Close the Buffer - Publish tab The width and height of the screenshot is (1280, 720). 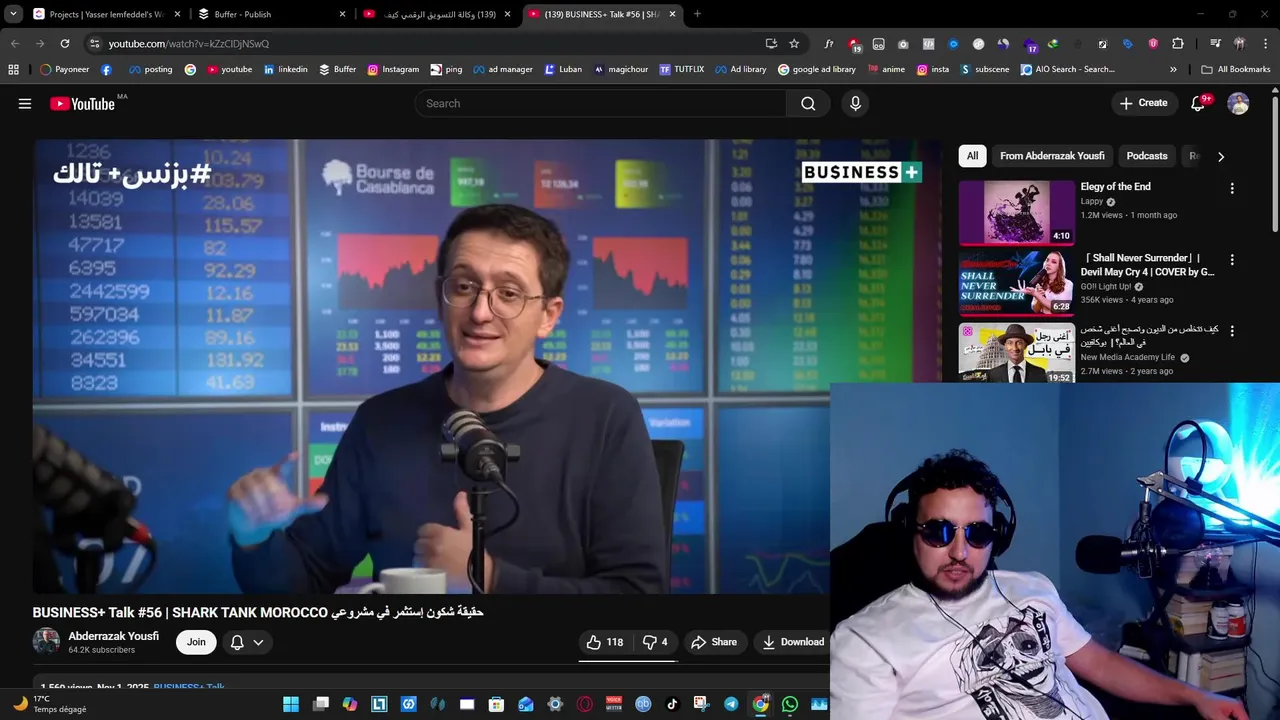pyautogui.click(x=342, y=14)
